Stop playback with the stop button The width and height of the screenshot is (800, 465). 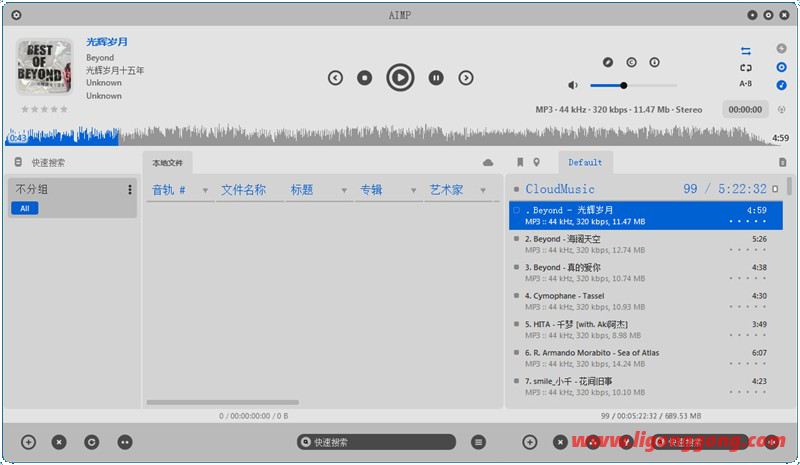pyautogui.click(x=364, y=78)
